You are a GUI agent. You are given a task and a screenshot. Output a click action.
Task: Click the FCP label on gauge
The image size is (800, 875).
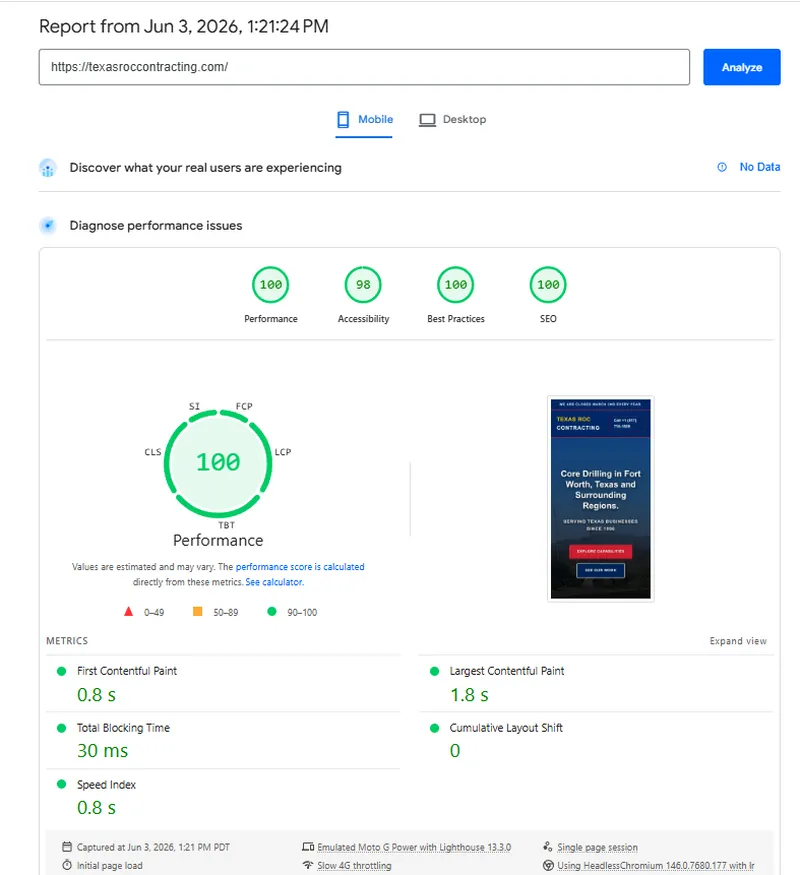pos(244,406)
